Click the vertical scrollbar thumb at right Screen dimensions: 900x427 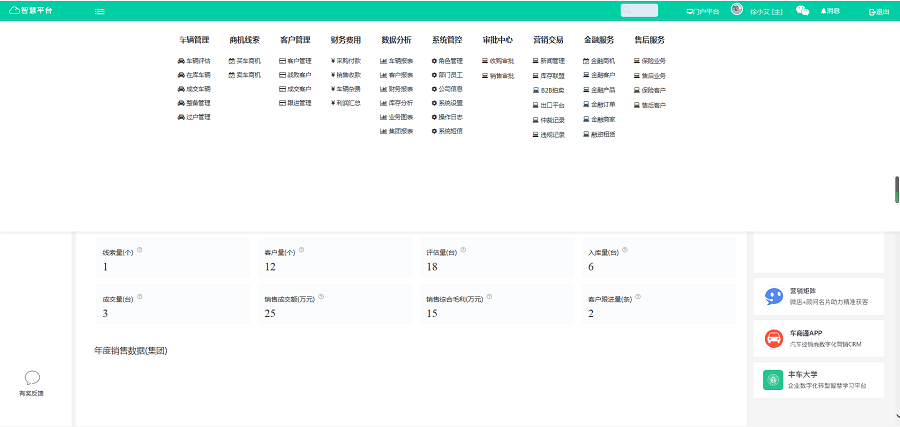click(896, 190)
